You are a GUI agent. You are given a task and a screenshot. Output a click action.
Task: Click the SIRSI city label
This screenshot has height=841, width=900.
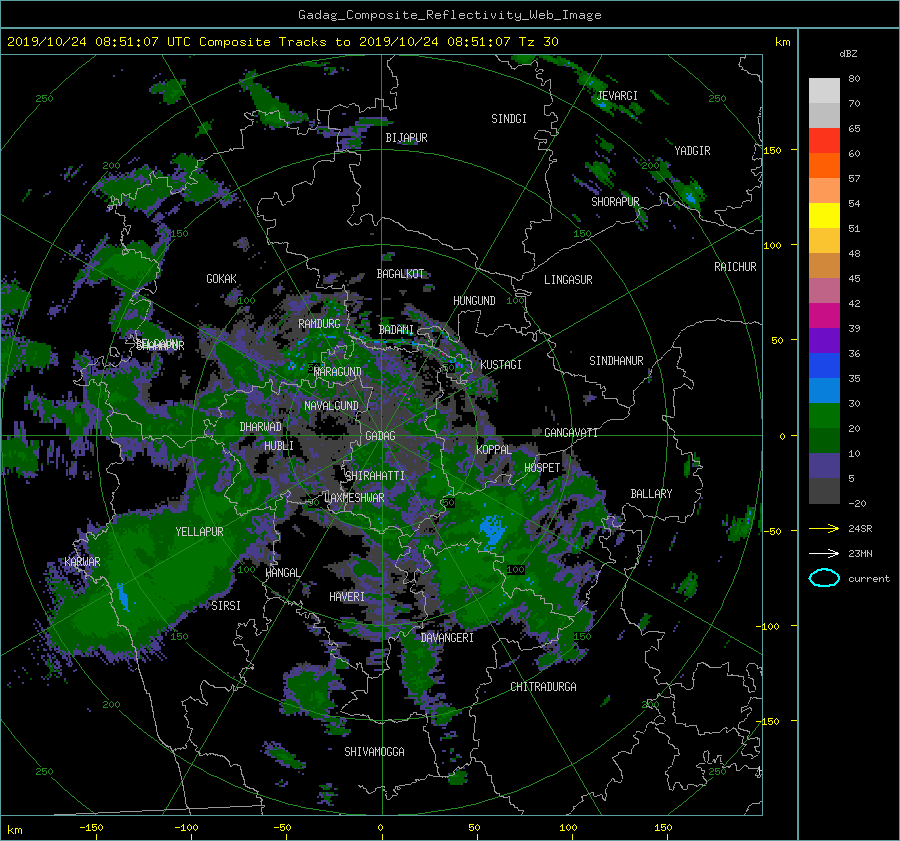pyautogui.click(x=226, y=606)
